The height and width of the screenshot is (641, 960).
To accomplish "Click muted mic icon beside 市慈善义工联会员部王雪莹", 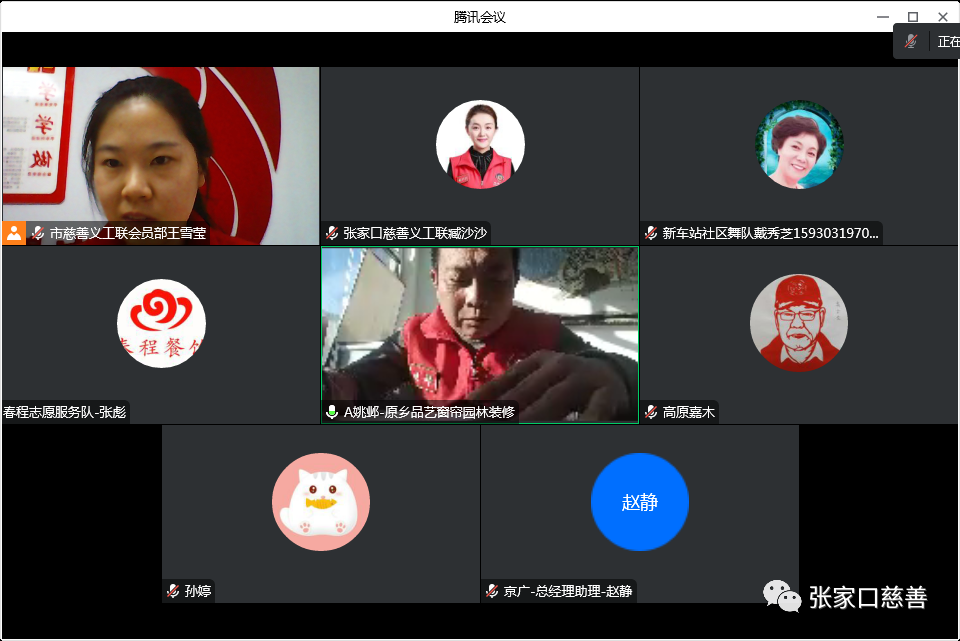I will click(38, 233).
